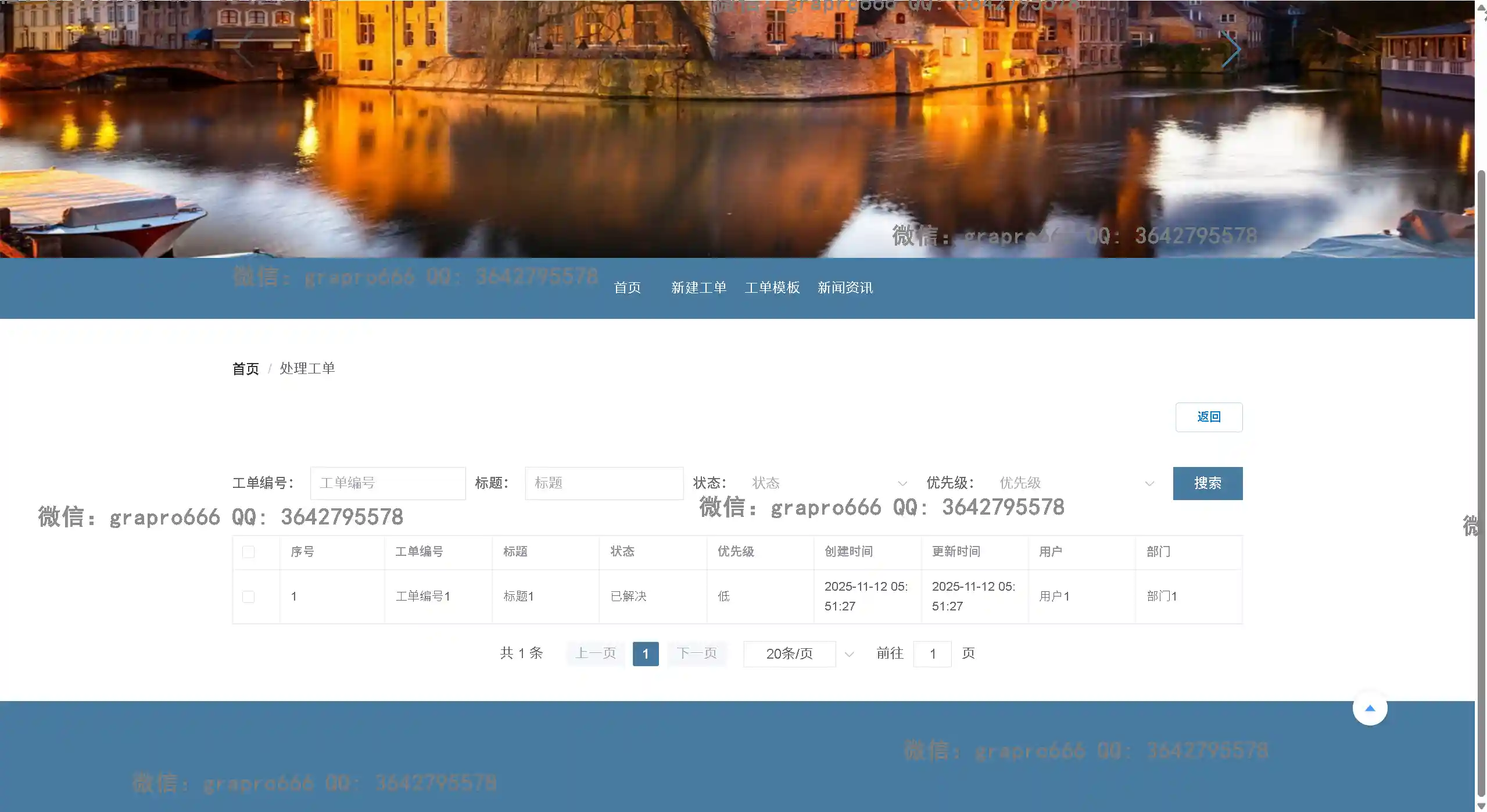Open the 新建工单 nav item
Image resolution: width=1487 pixels, height=812 pixels.
pyautogui.click(x=698, y=288)
